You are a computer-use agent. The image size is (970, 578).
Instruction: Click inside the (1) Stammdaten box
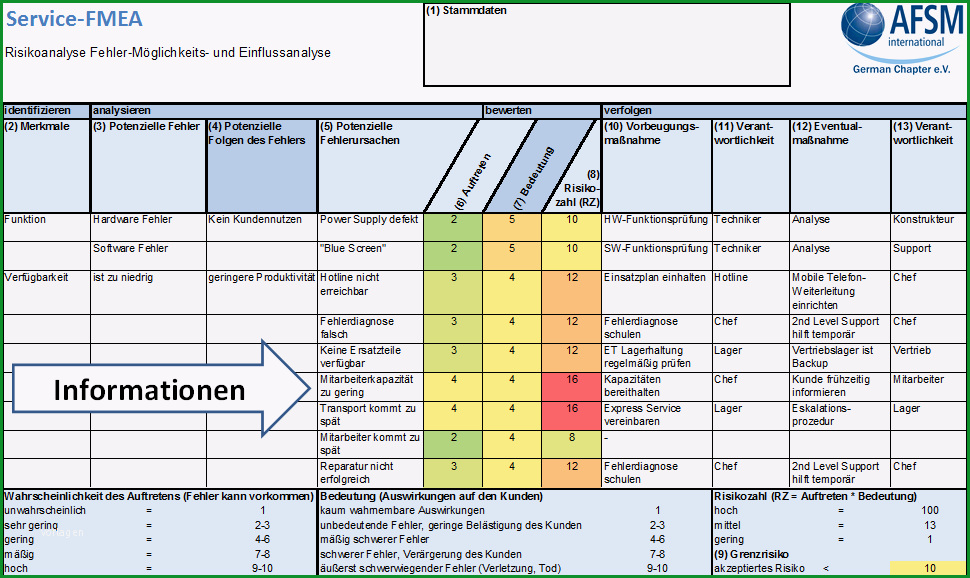point(606,45)
